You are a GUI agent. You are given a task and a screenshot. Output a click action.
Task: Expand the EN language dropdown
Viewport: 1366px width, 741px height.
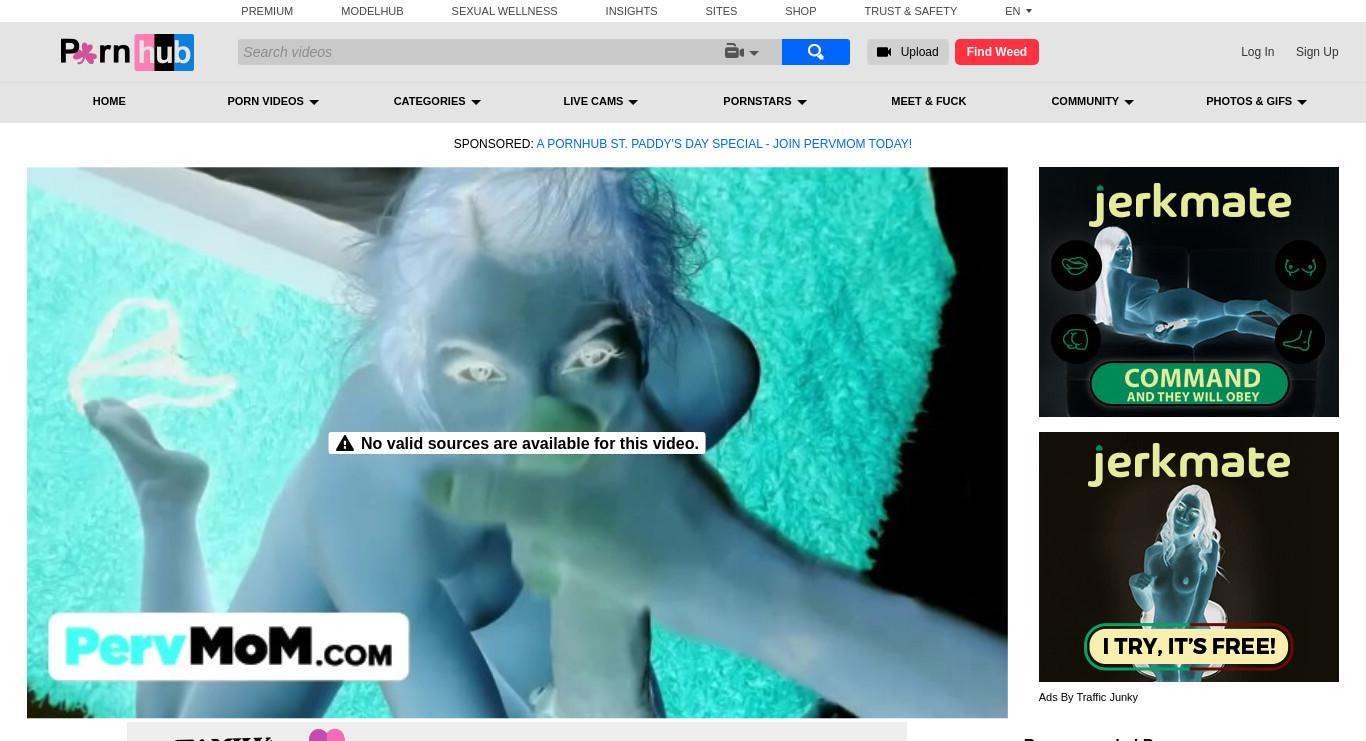click(1018, 11)
